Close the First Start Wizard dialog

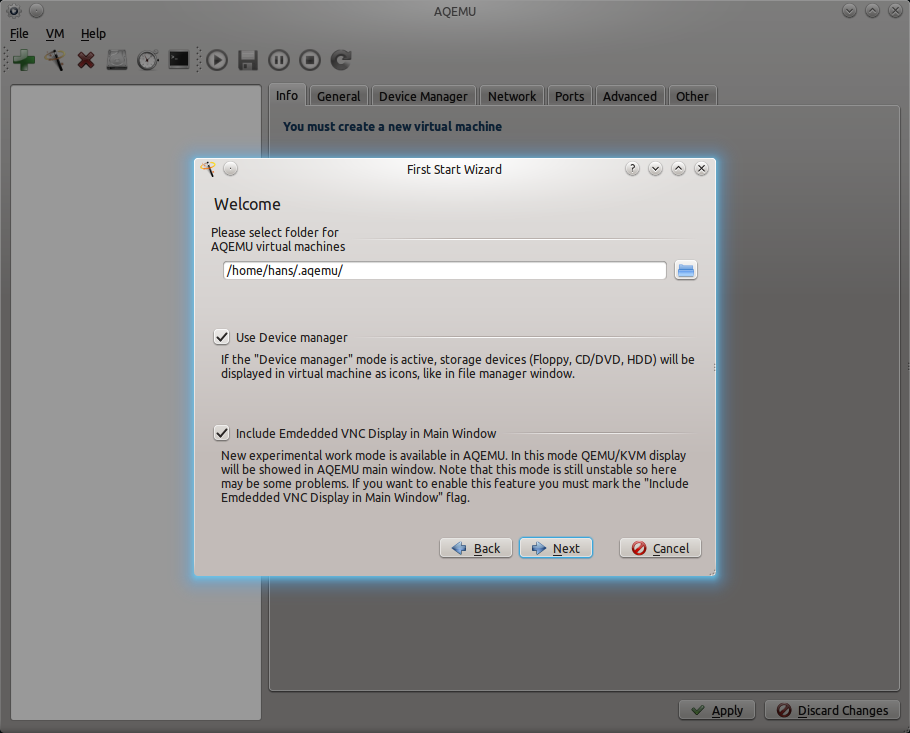[x=701, y=169]
